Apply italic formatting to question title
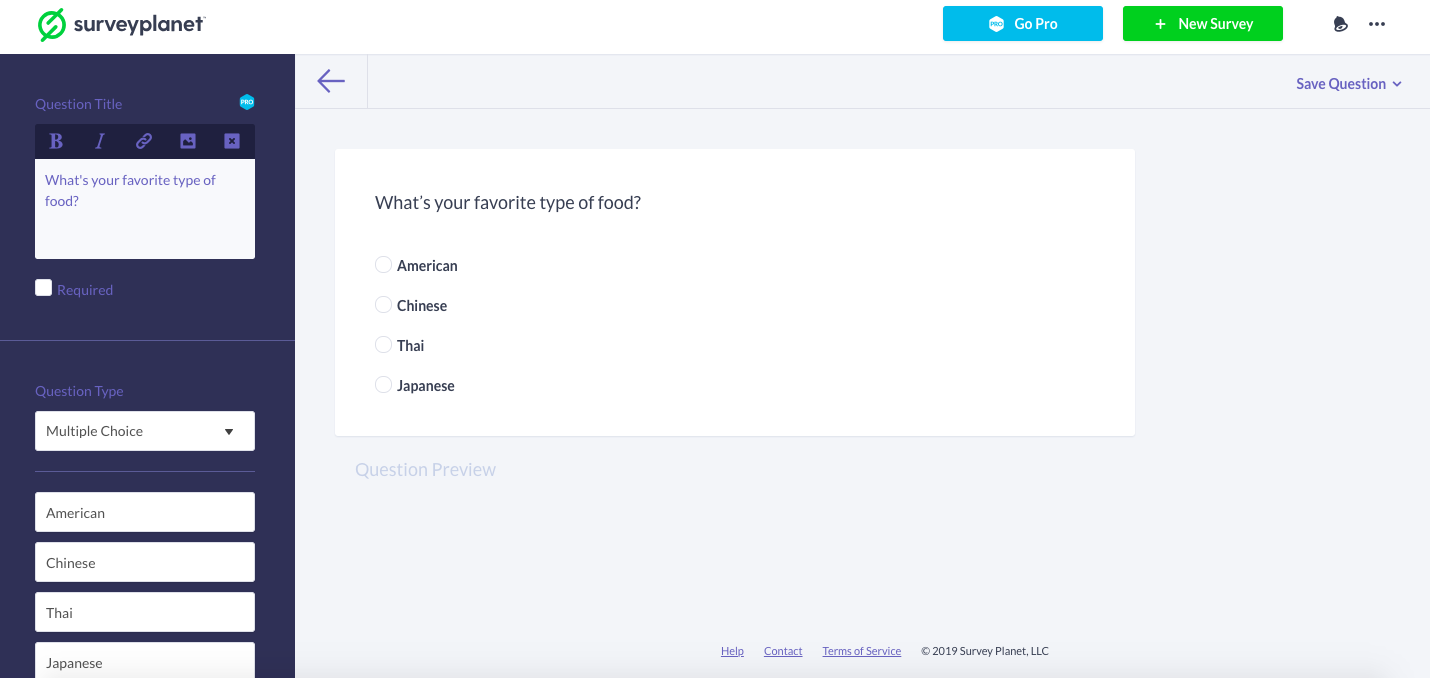This screenshot has height=678, width=1430. coord(100,141)
